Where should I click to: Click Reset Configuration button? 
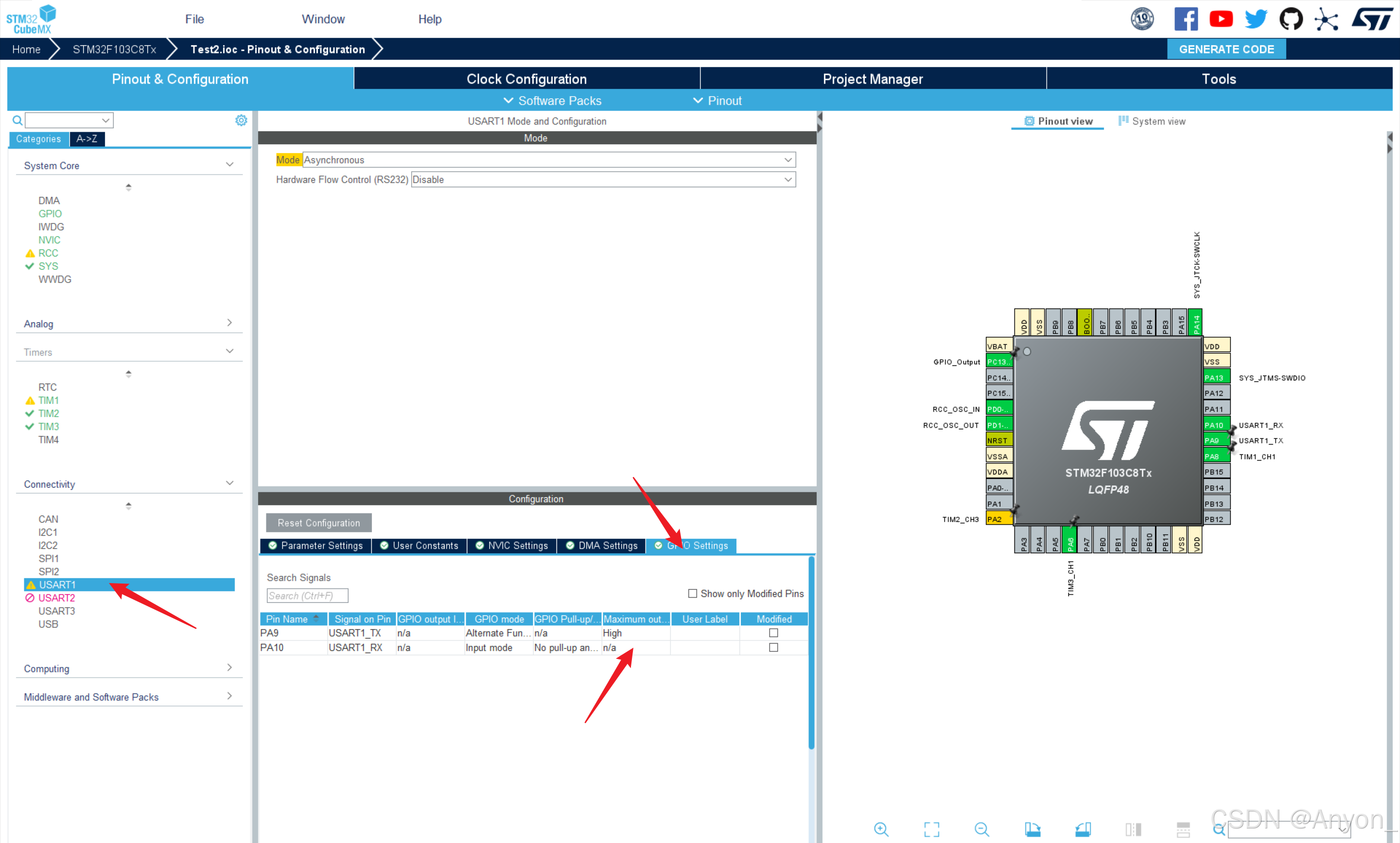[x=318, y=523]
